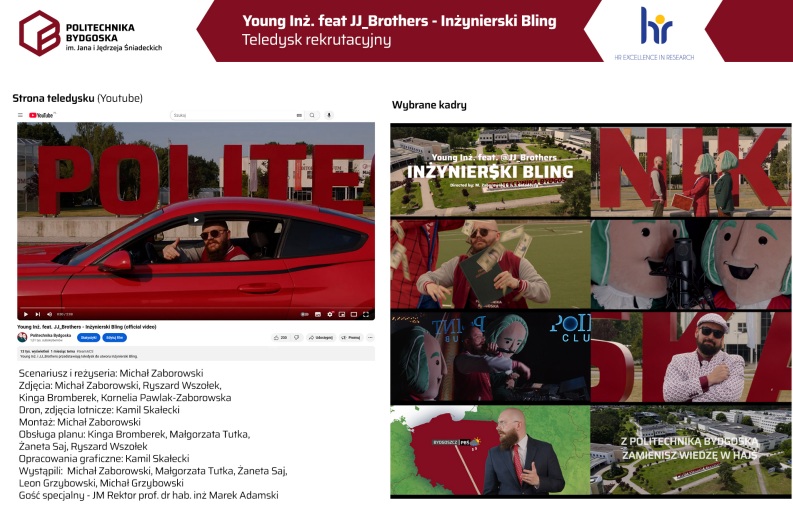
Task: Switch player to theater mode
Action: pos(353,314)
